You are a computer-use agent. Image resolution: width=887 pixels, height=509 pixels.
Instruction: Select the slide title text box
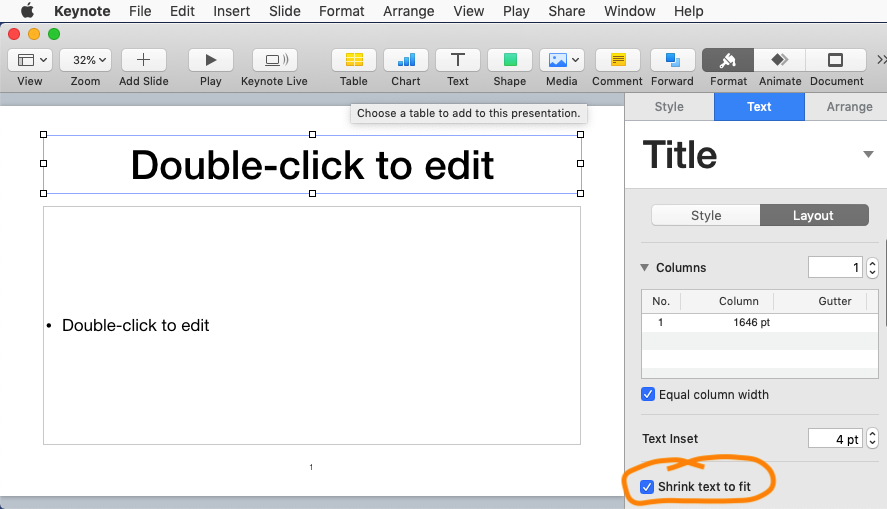click(x=312, y=165)
